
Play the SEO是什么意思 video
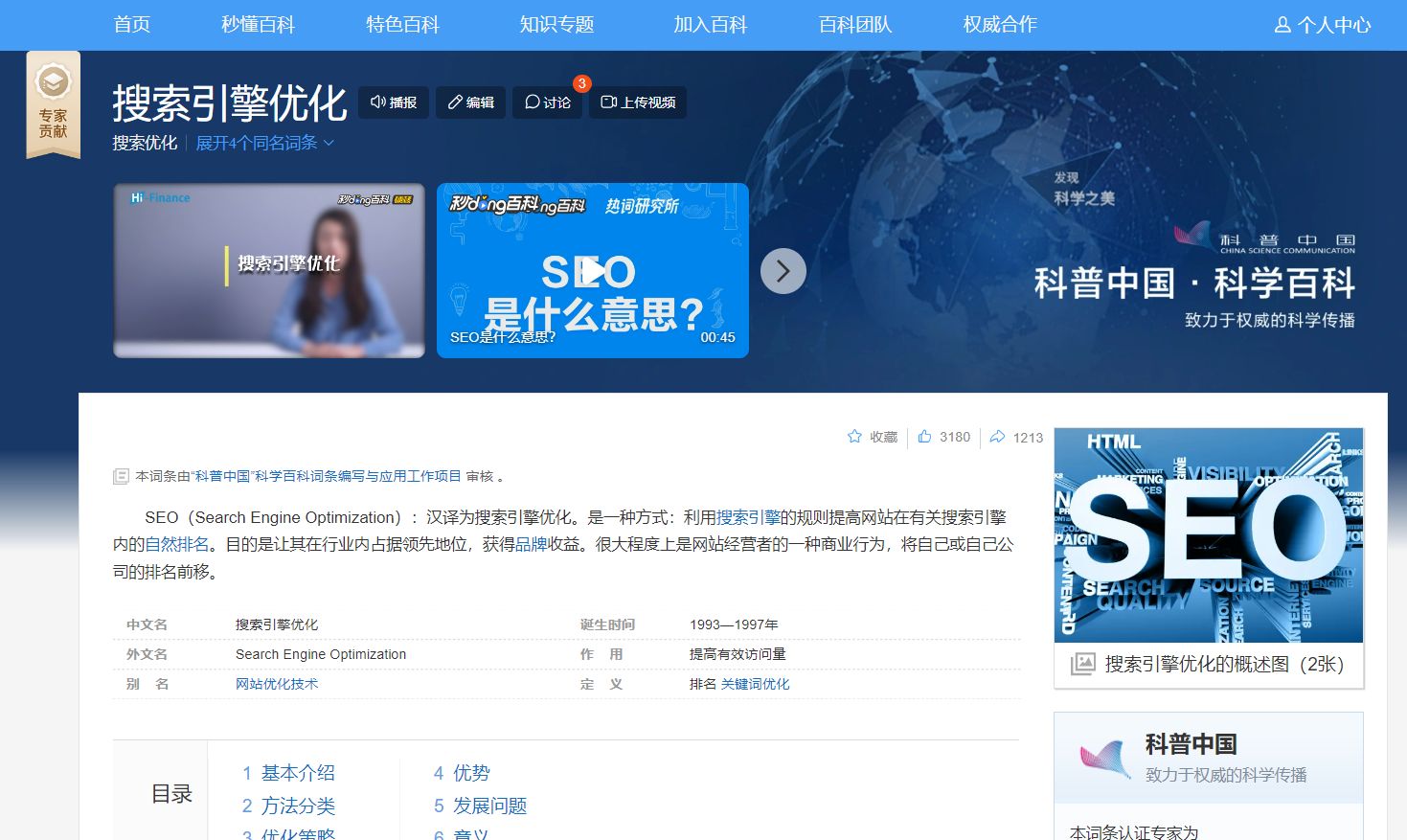[x=592, y=271]
